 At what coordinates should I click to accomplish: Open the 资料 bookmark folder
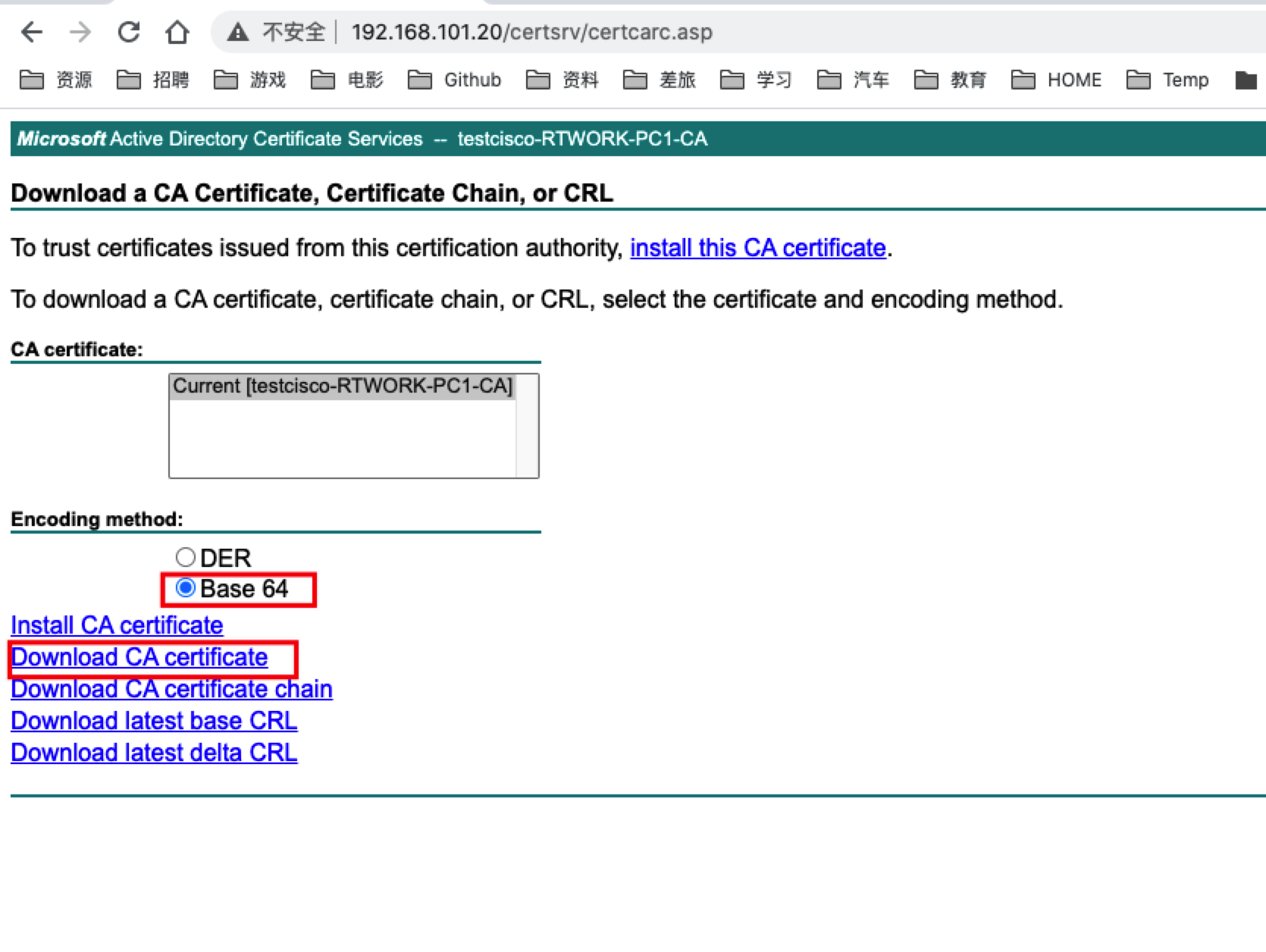[562, 80]
